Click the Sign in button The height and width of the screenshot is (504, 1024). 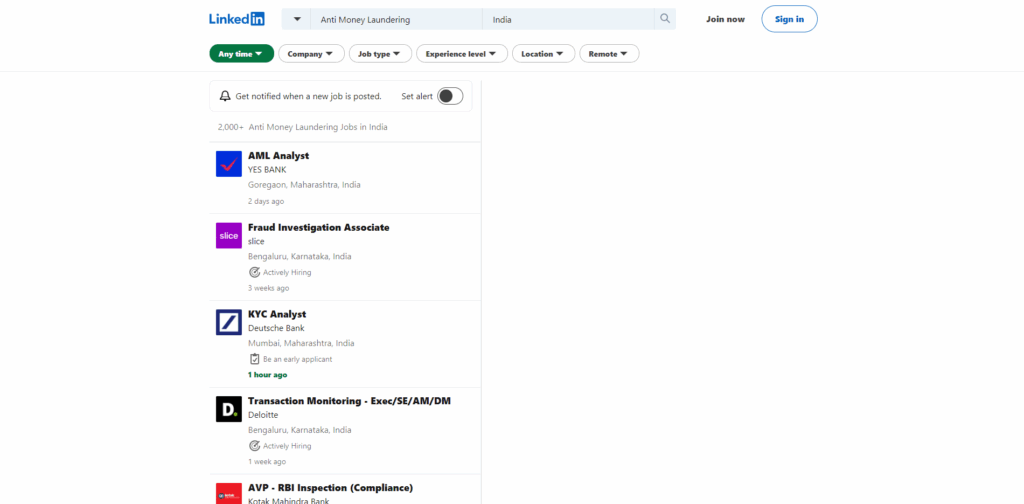tap(789, 19)
